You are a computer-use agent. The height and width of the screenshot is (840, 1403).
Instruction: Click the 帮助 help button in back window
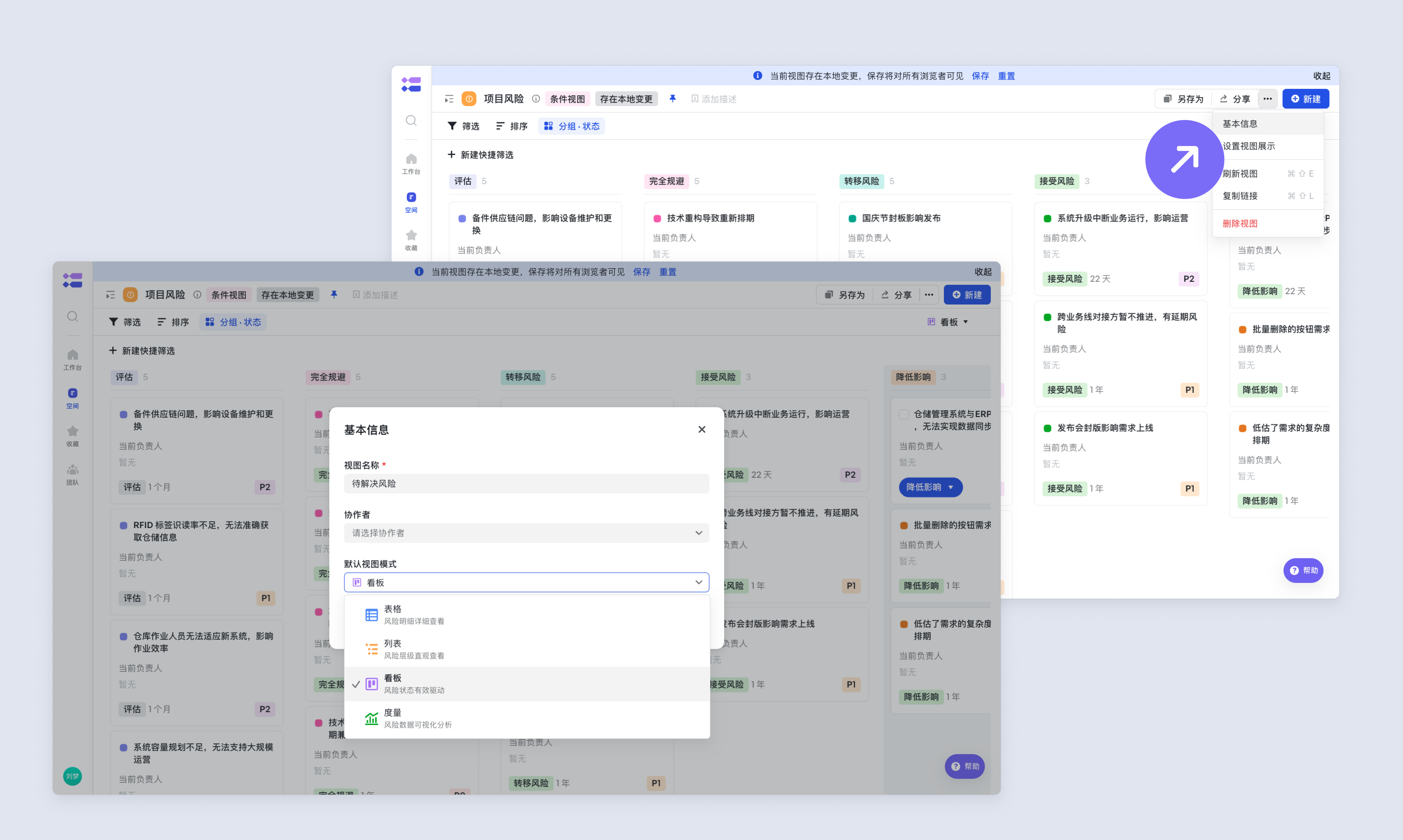(1303, 571)
